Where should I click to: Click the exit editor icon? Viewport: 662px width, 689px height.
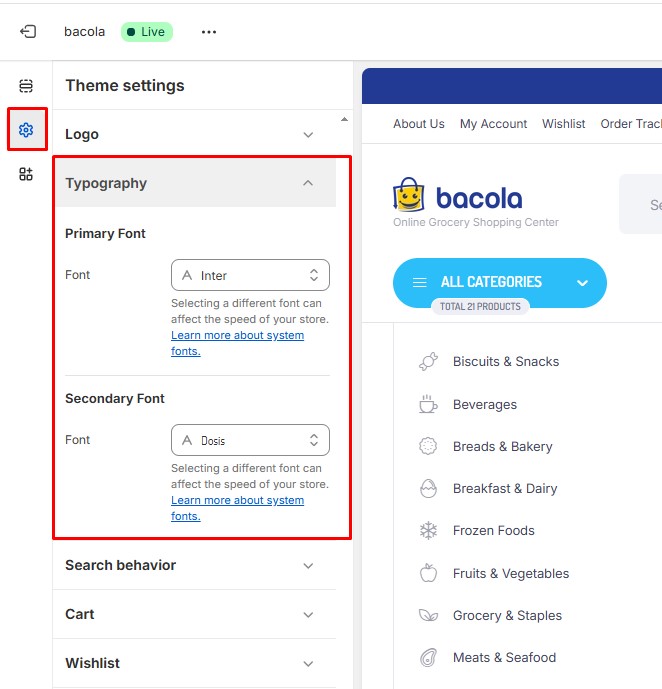(28, 32)
